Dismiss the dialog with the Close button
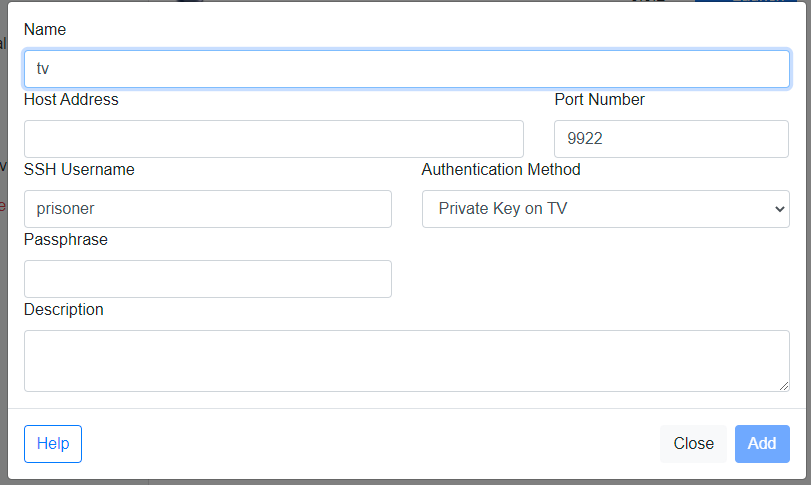Screen dimensions: 811x485 (x=693, y=444)
